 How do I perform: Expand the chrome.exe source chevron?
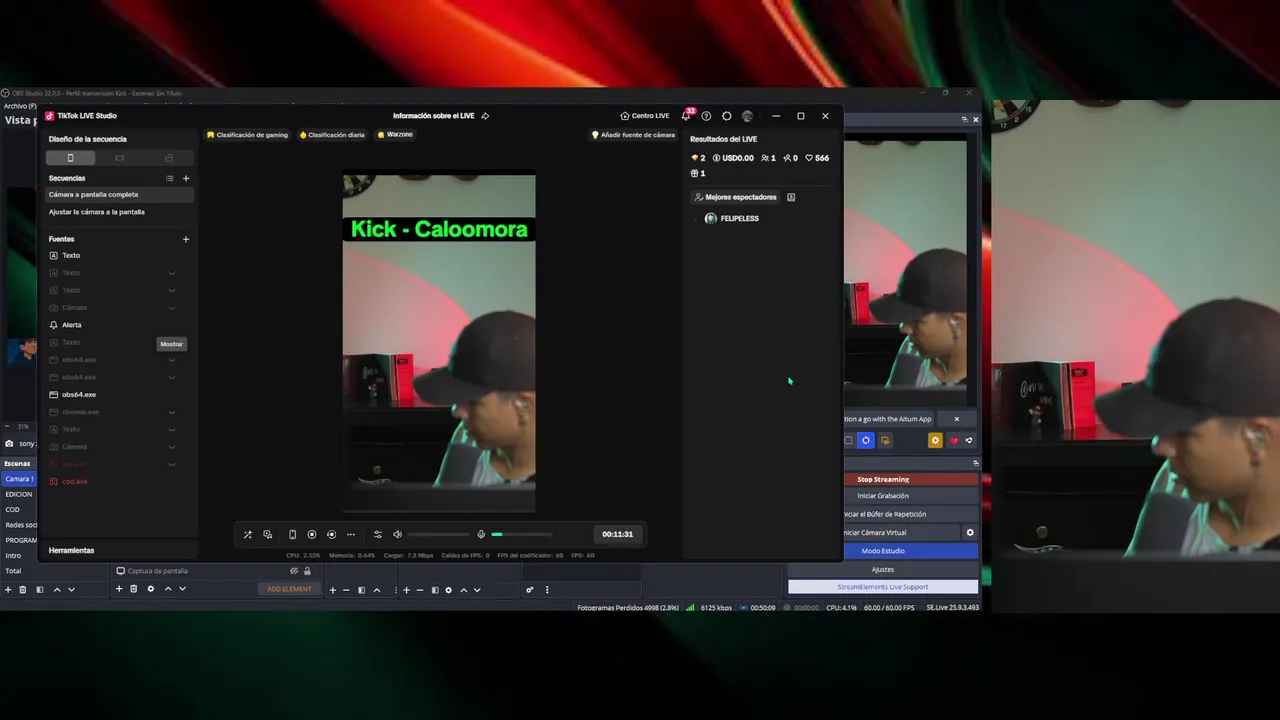coord(172,412)
